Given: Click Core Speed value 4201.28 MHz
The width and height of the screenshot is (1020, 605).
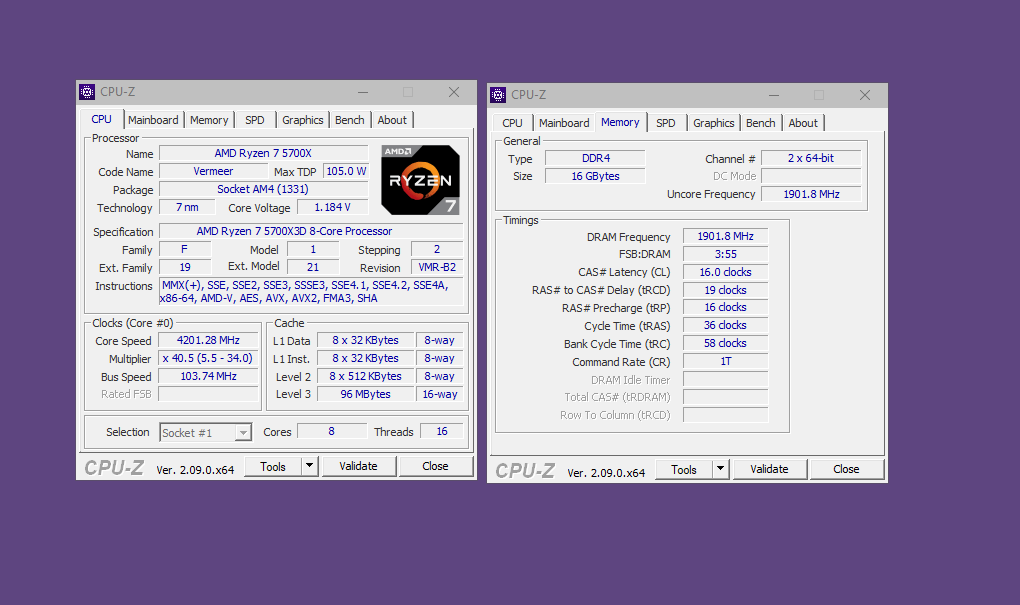Looking at the screenshot, I should (x=208, y=340).
